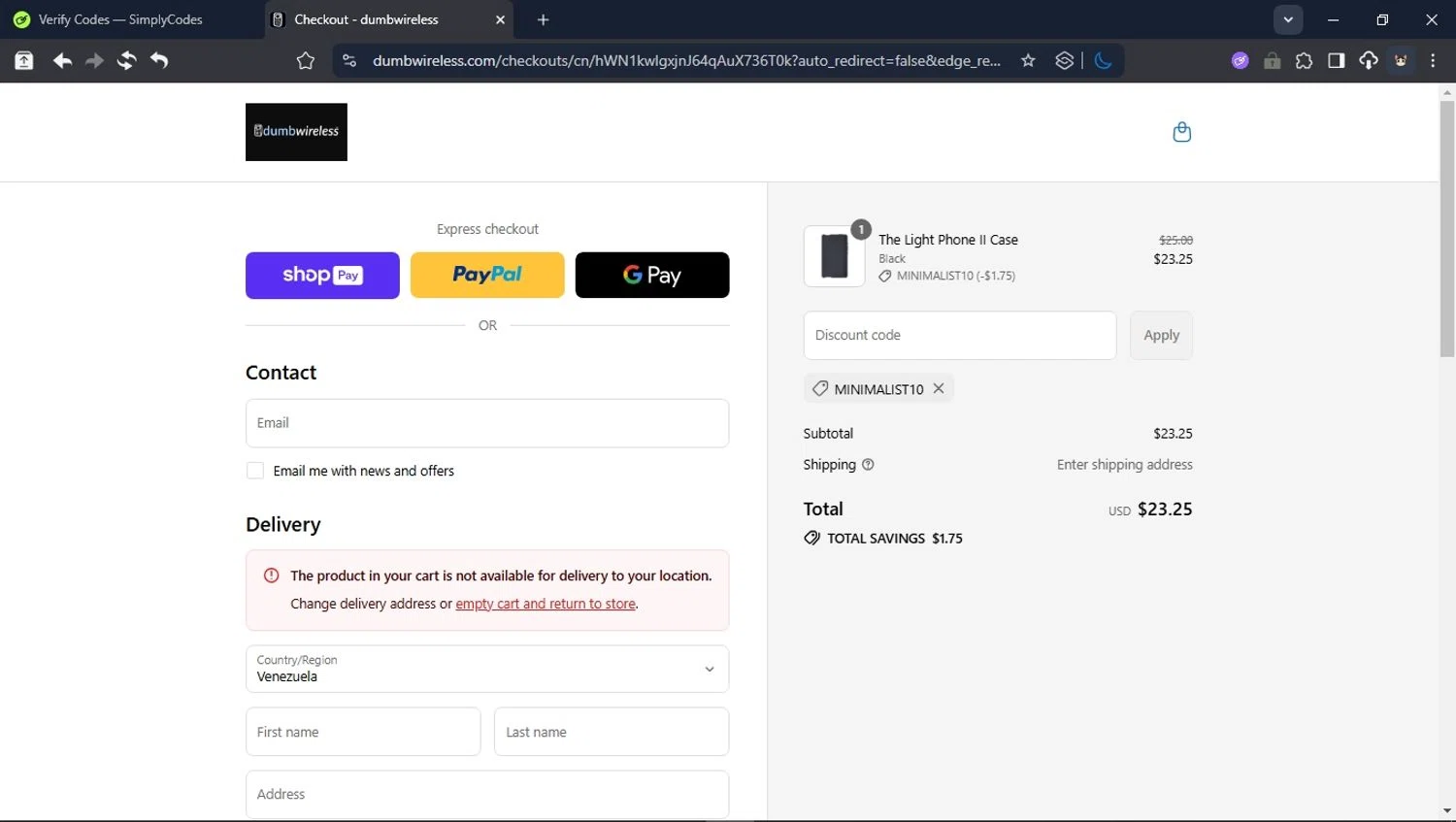The width and height of the screenshot is (1456, 822).
Task: Click the Enter shipping address text
Action: coord(1125,465)
